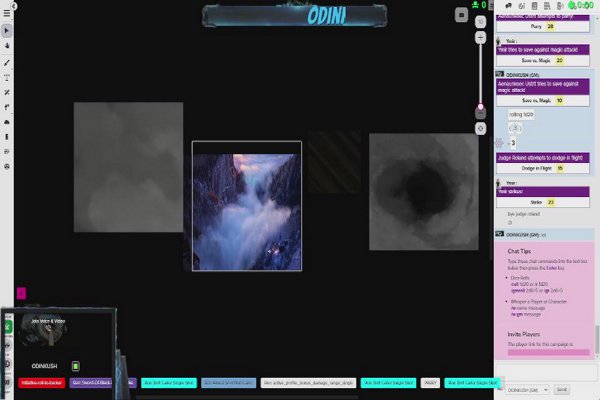Click the green battery icon beside ODINKUSH

76,366
